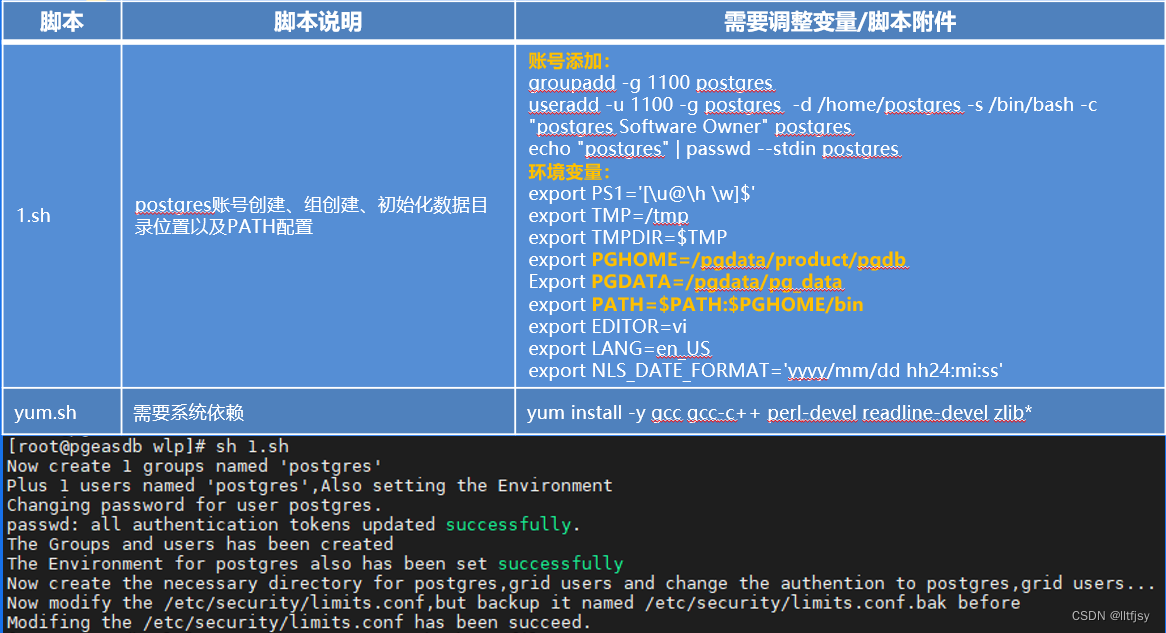Click the echo passwd --stdin line
The image size is (1166, 633).
(715, 150)
